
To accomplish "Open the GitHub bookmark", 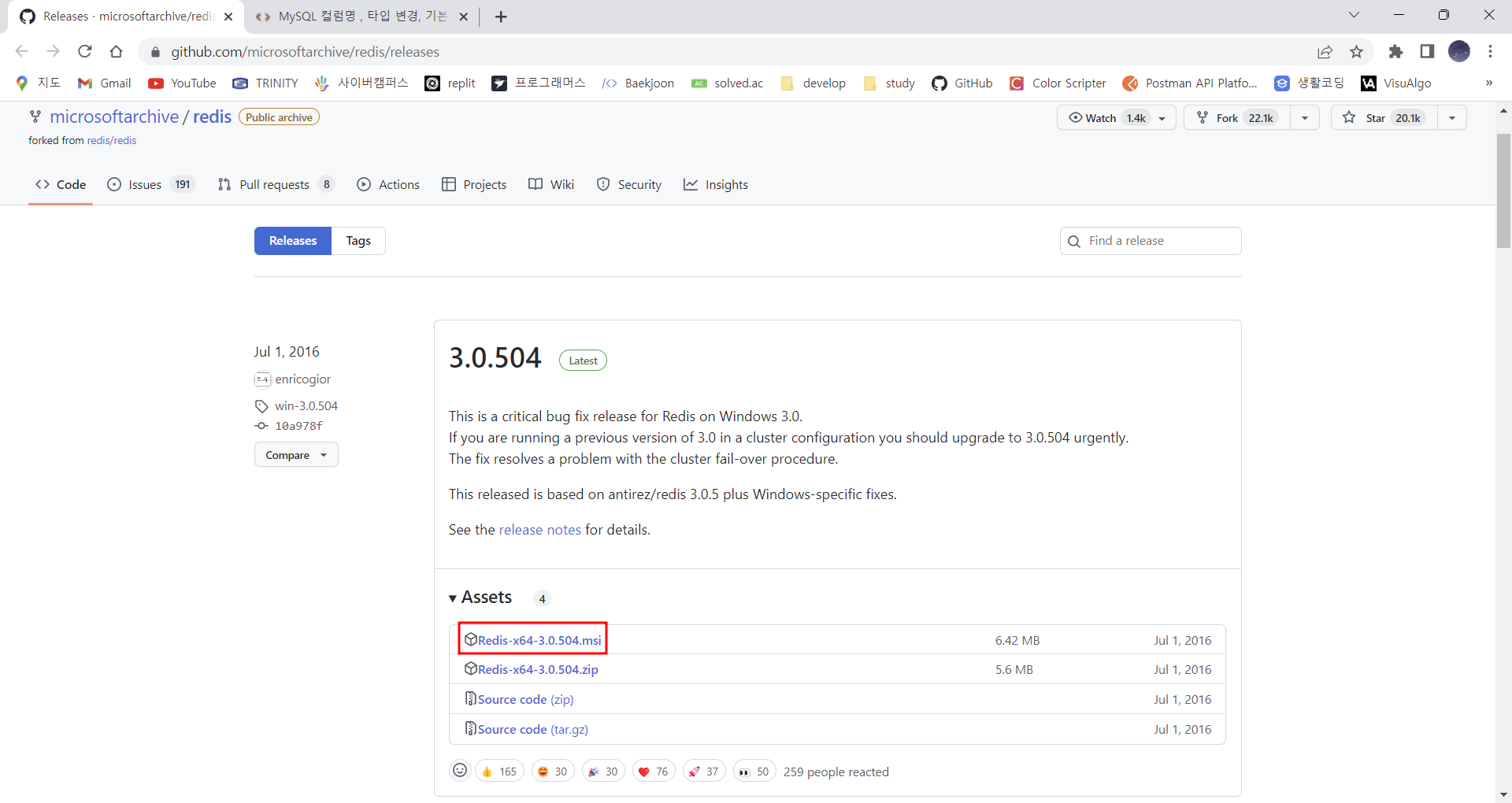I will (x=962, y=83).
